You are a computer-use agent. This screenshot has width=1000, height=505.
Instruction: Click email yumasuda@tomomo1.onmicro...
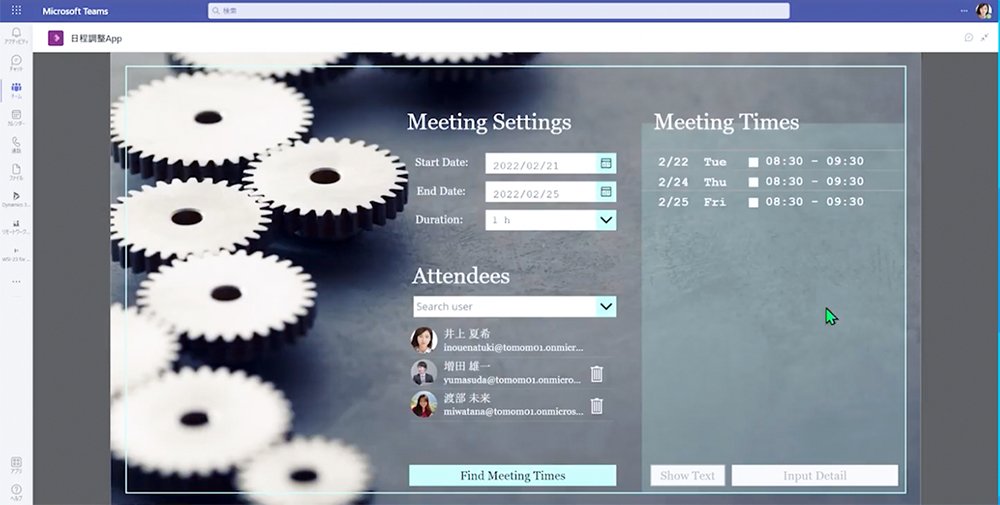click(x=512, y=380)
